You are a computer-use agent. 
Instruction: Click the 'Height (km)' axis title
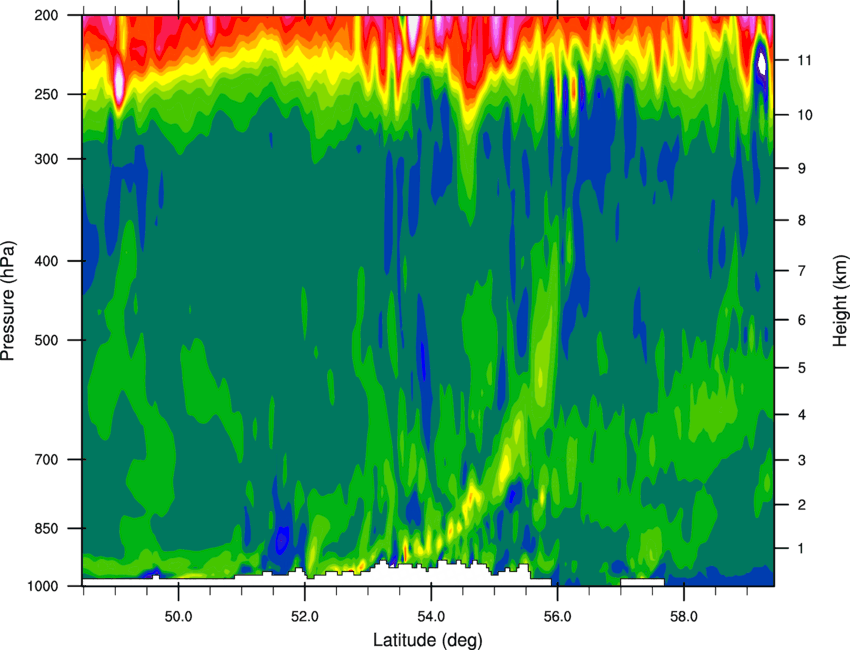(840, 300)
